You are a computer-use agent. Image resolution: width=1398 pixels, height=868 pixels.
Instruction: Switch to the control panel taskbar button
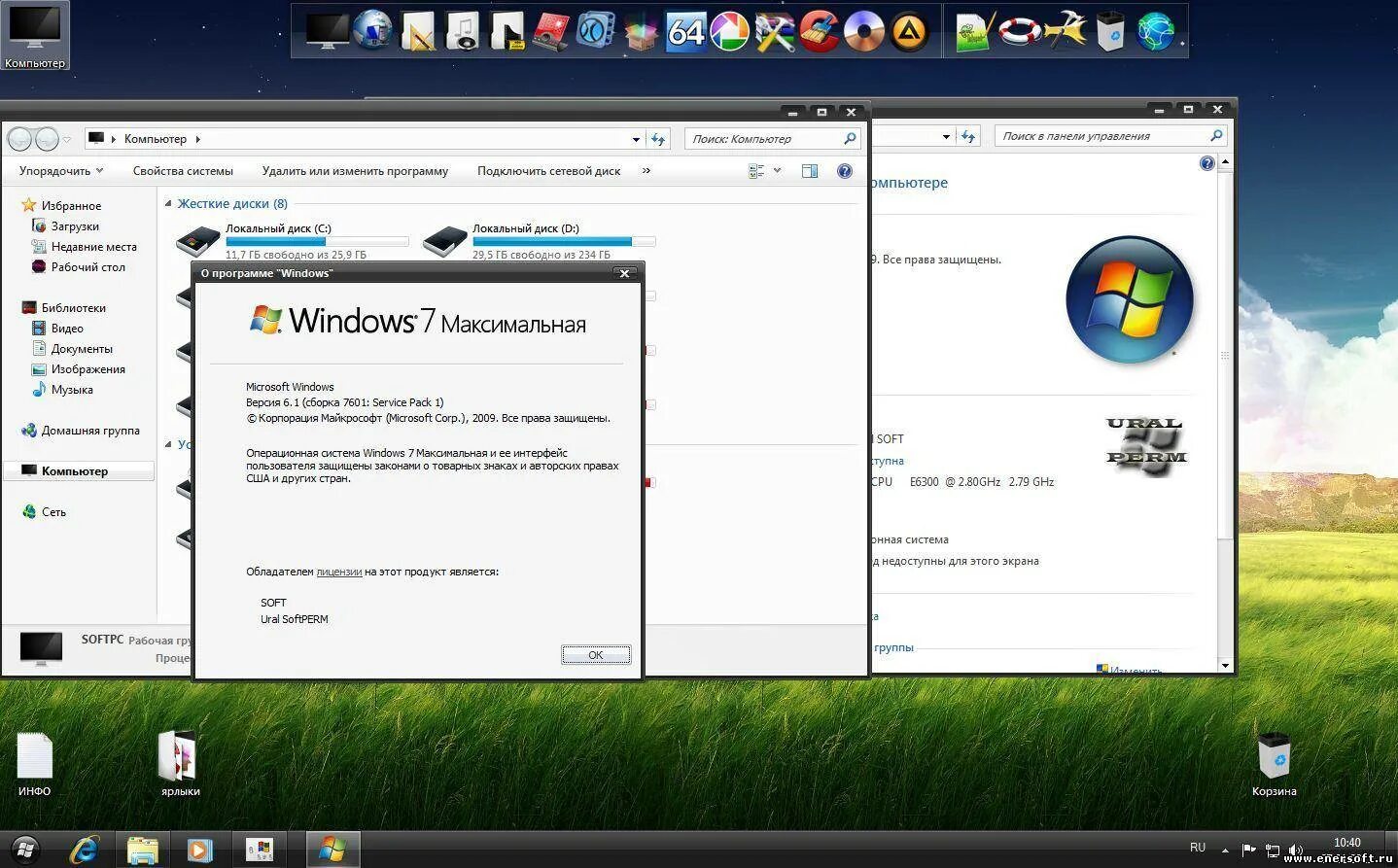point(260,850)
